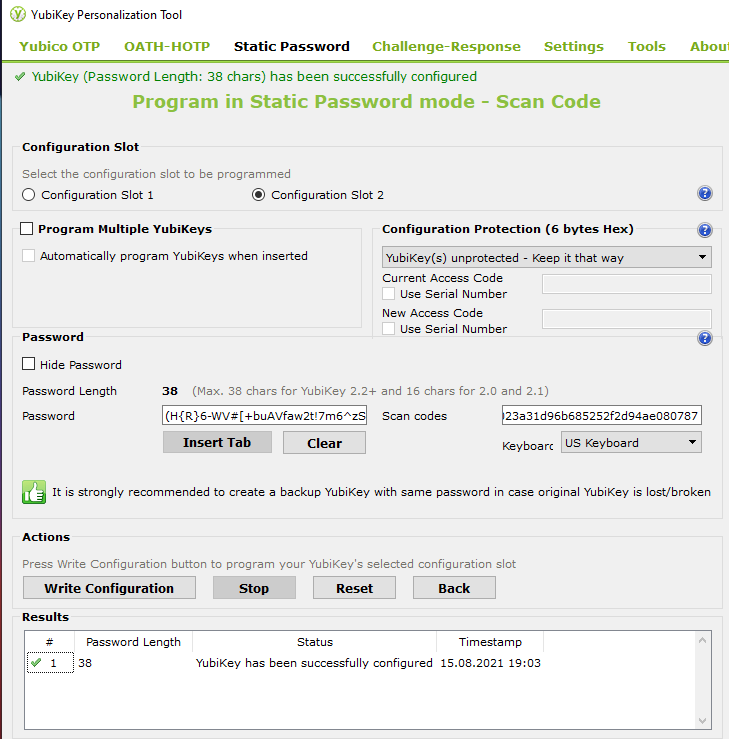Click results scrollbar down arrow
Viewport: 729px width, 739px height.
point(702,721)
